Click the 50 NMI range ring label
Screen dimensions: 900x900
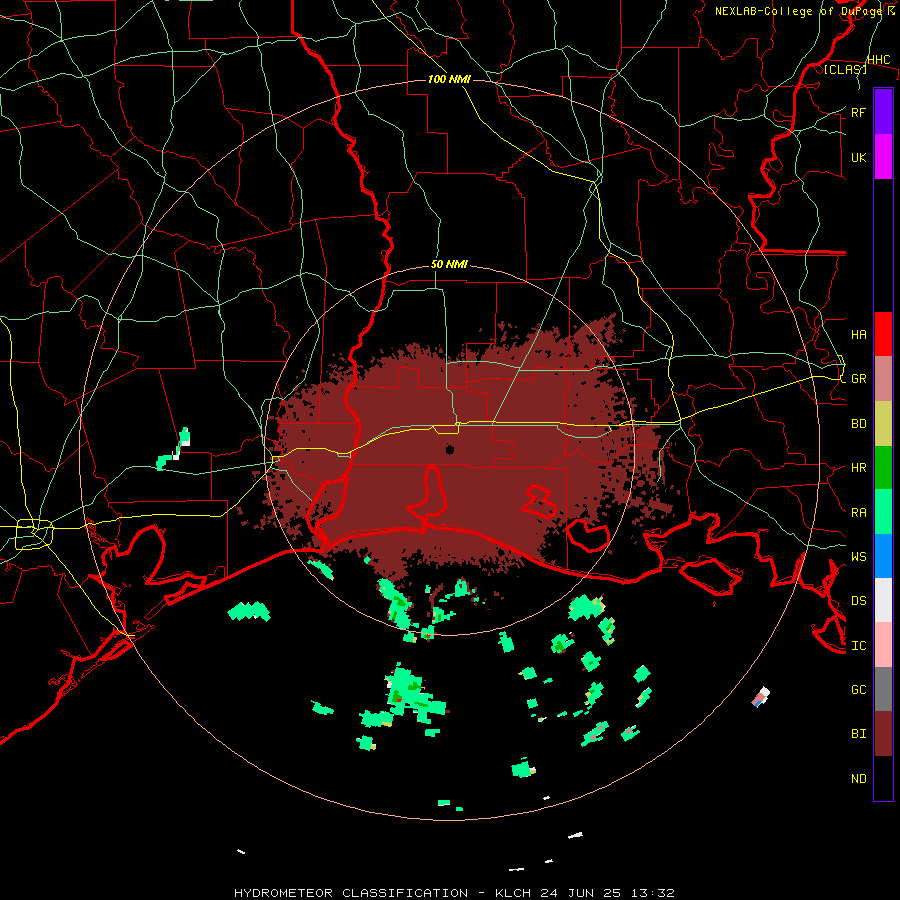[449, 265]
